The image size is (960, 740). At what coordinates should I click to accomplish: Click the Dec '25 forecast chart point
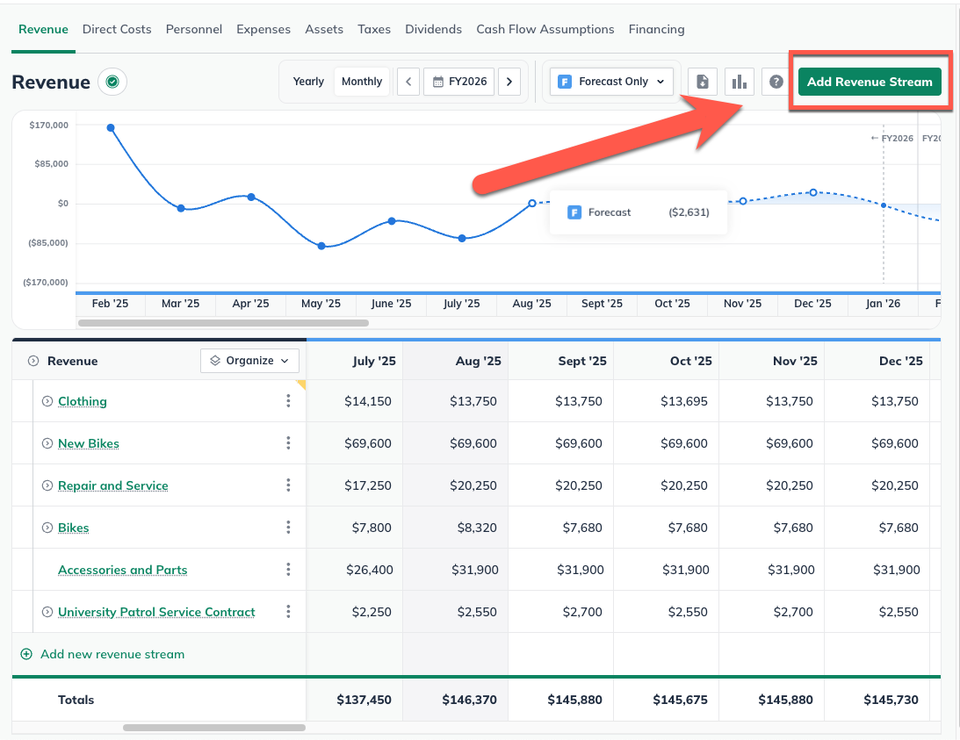pos(813,192)
